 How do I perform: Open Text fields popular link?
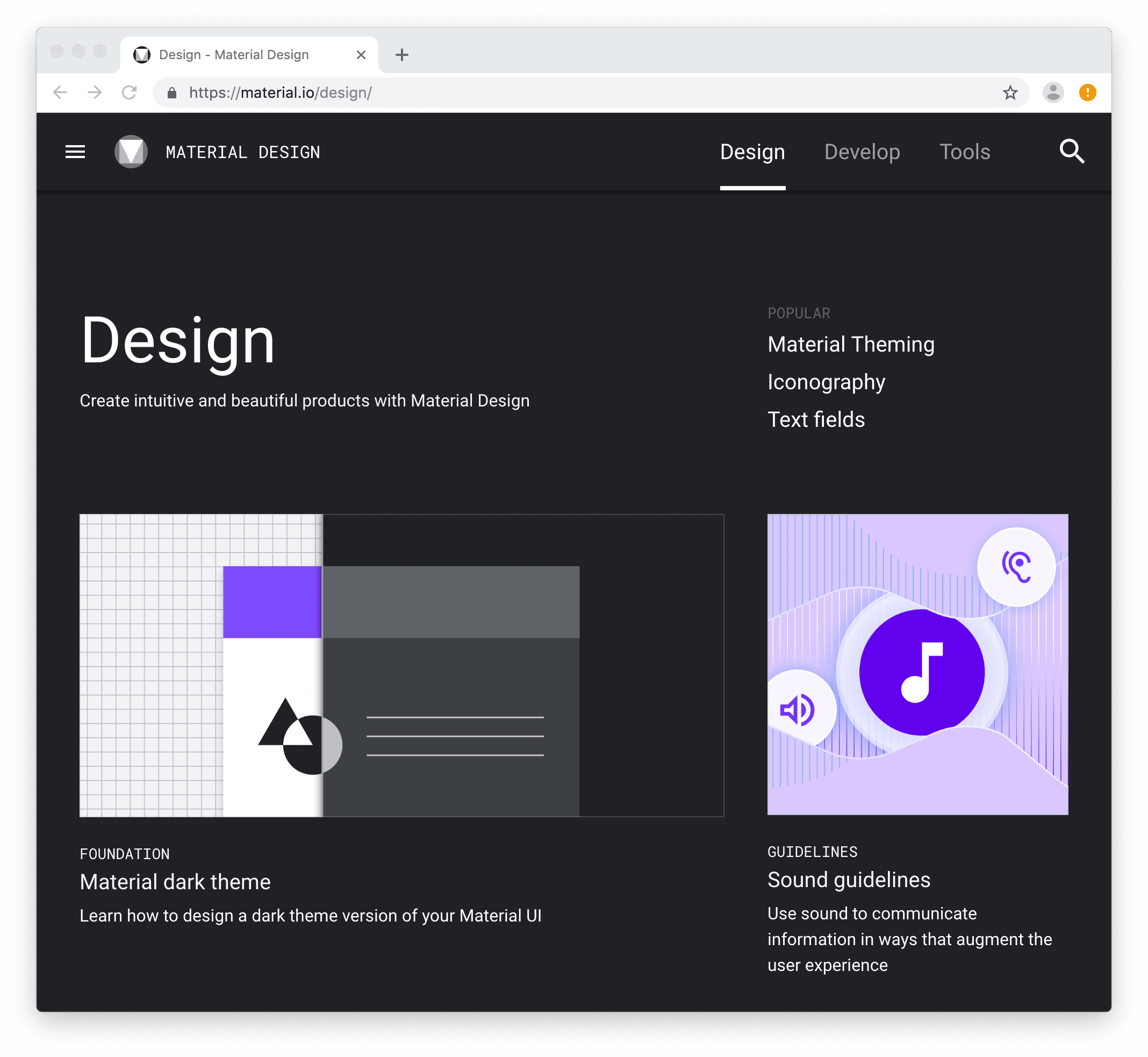[816, 418]
